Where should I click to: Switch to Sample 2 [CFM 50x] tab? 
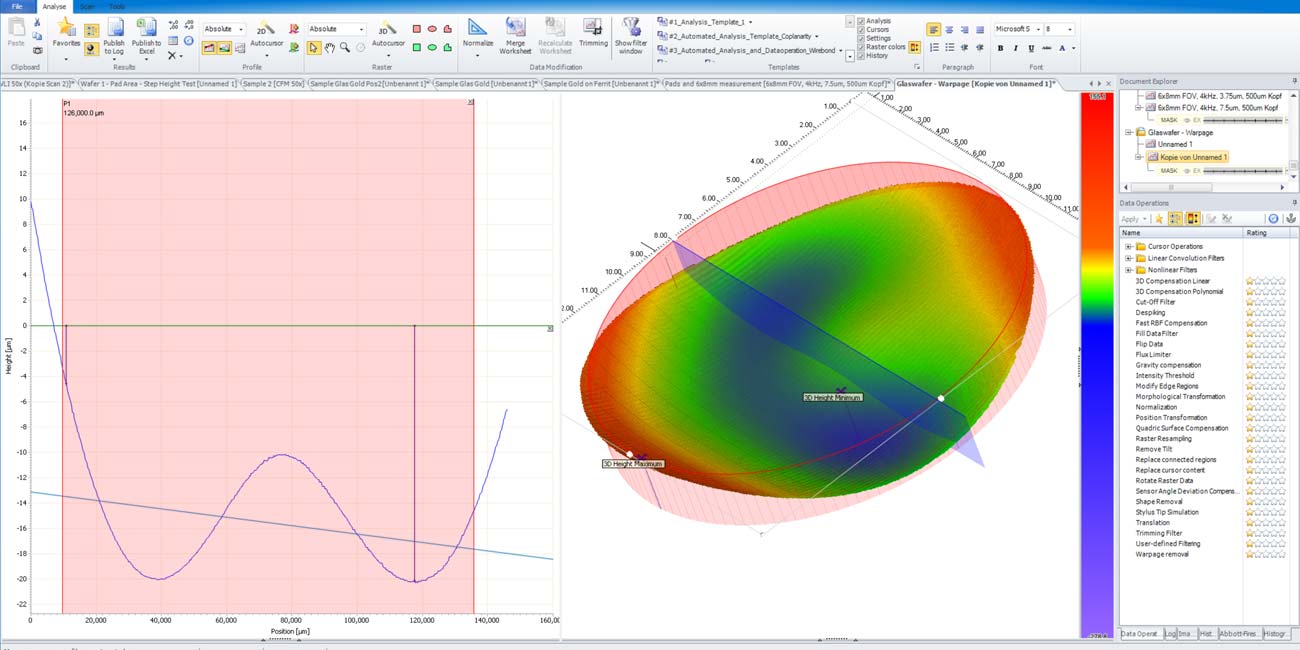(x=272, y=84)
